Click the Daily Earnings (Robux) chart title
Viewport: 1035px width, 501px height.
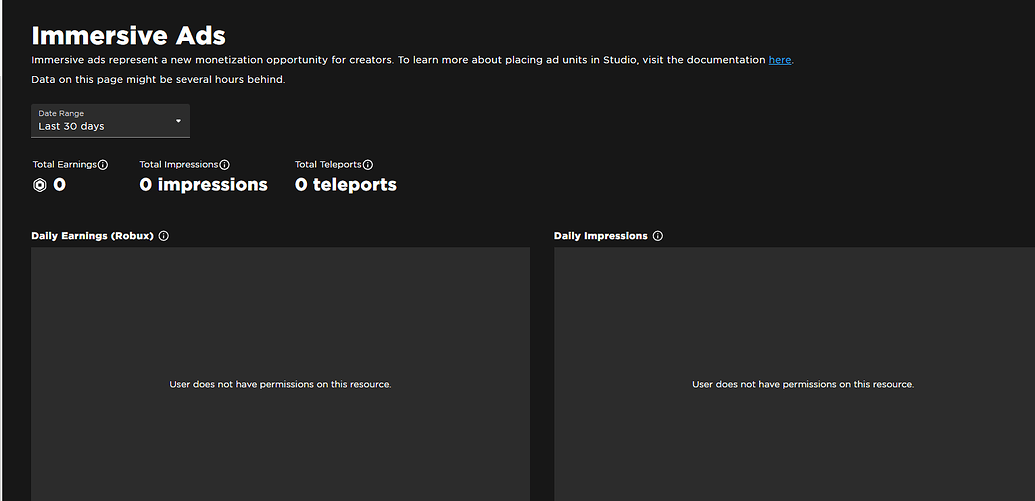92,236
